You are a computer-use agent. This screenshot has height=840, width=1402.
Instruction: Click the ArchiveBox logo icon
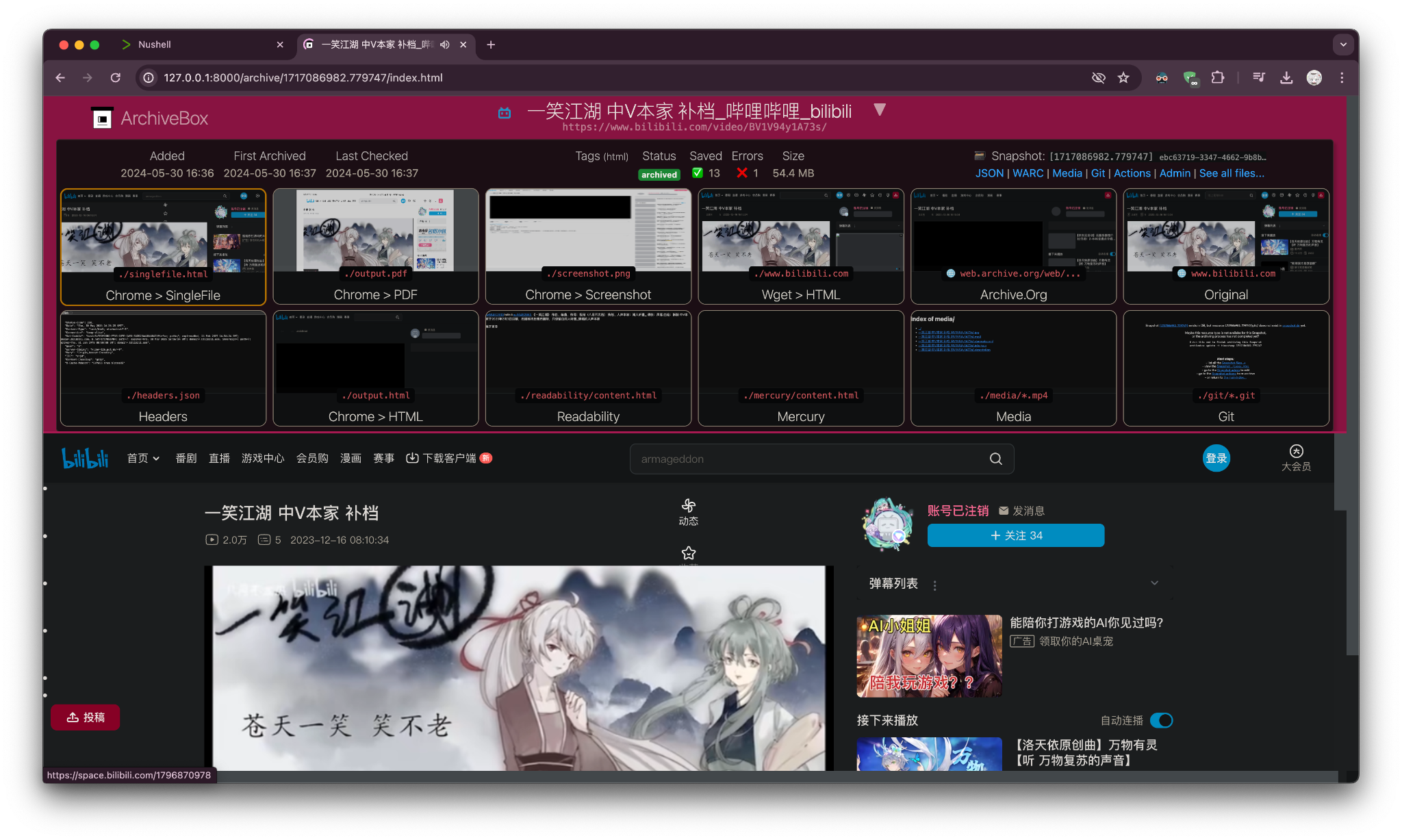pos(101,117)
